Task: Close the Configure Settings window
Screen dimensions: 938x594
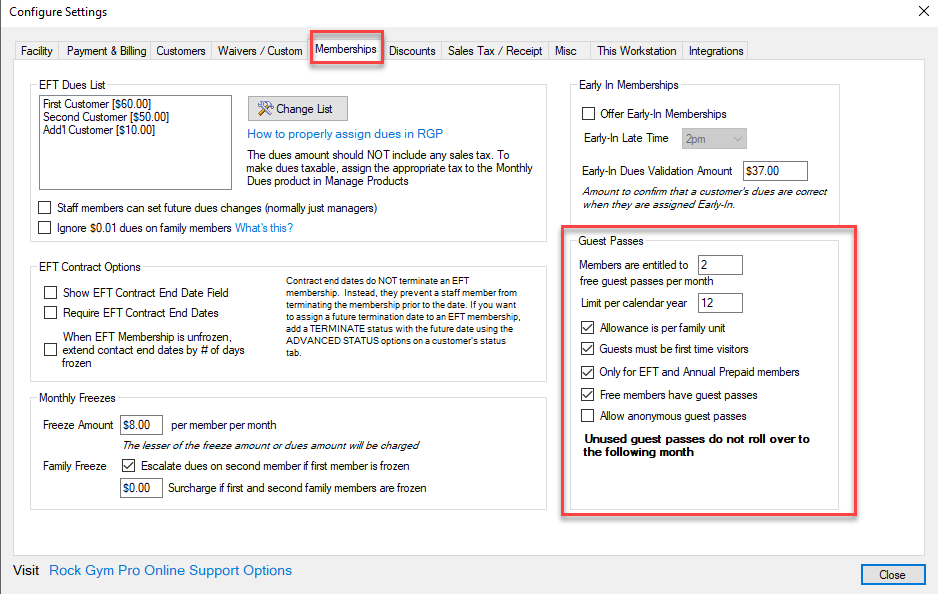Action: point(891,575)
